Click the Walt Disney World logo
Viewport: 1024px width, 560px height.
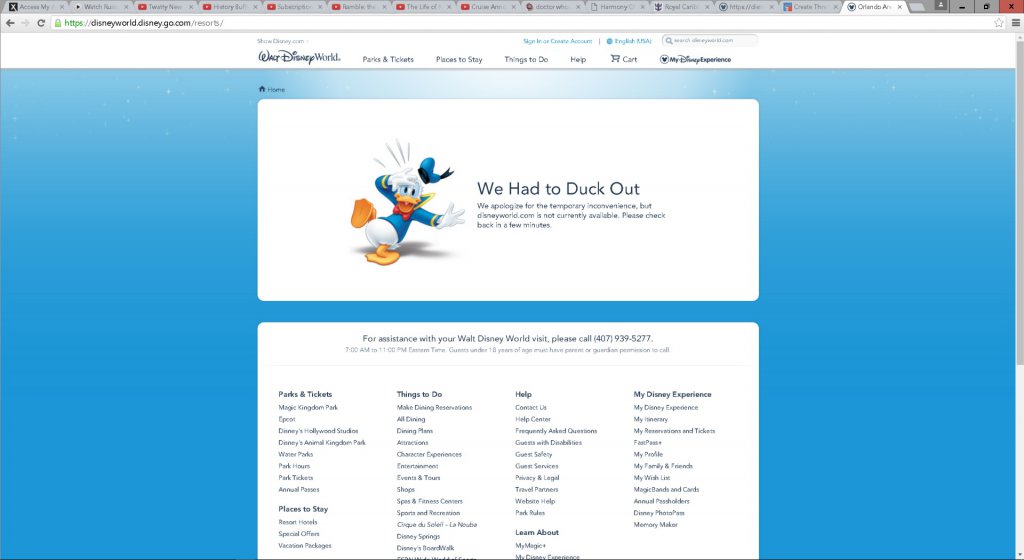click(x=299, y=57)
